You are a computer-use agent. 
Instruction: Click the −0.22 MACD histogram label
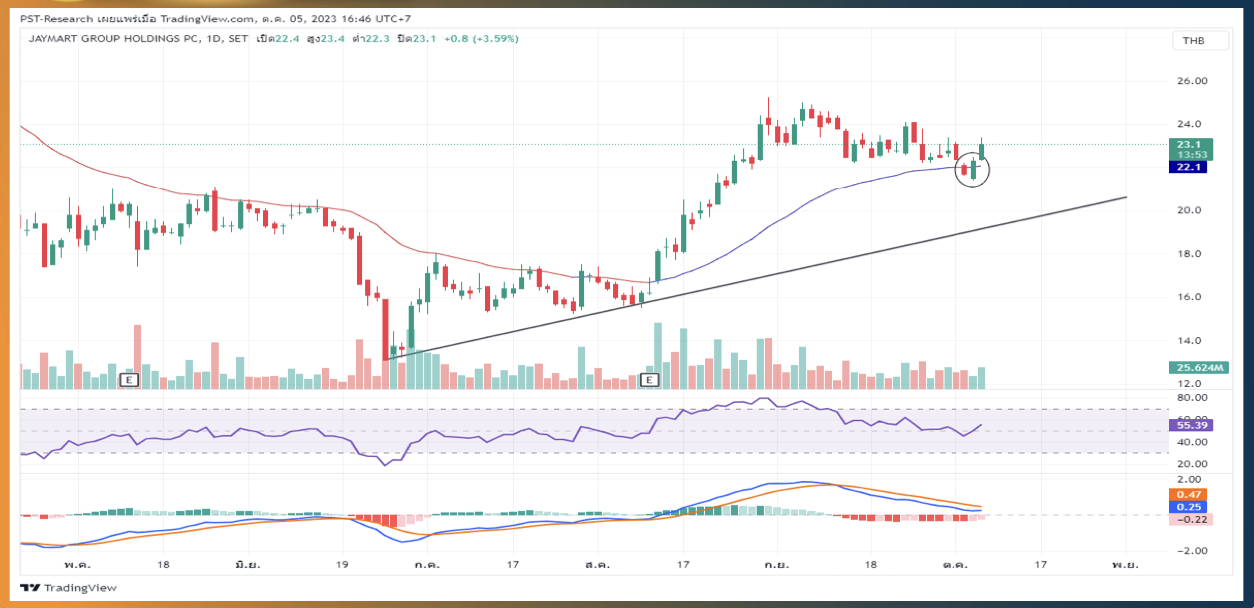click(1191, 520)
